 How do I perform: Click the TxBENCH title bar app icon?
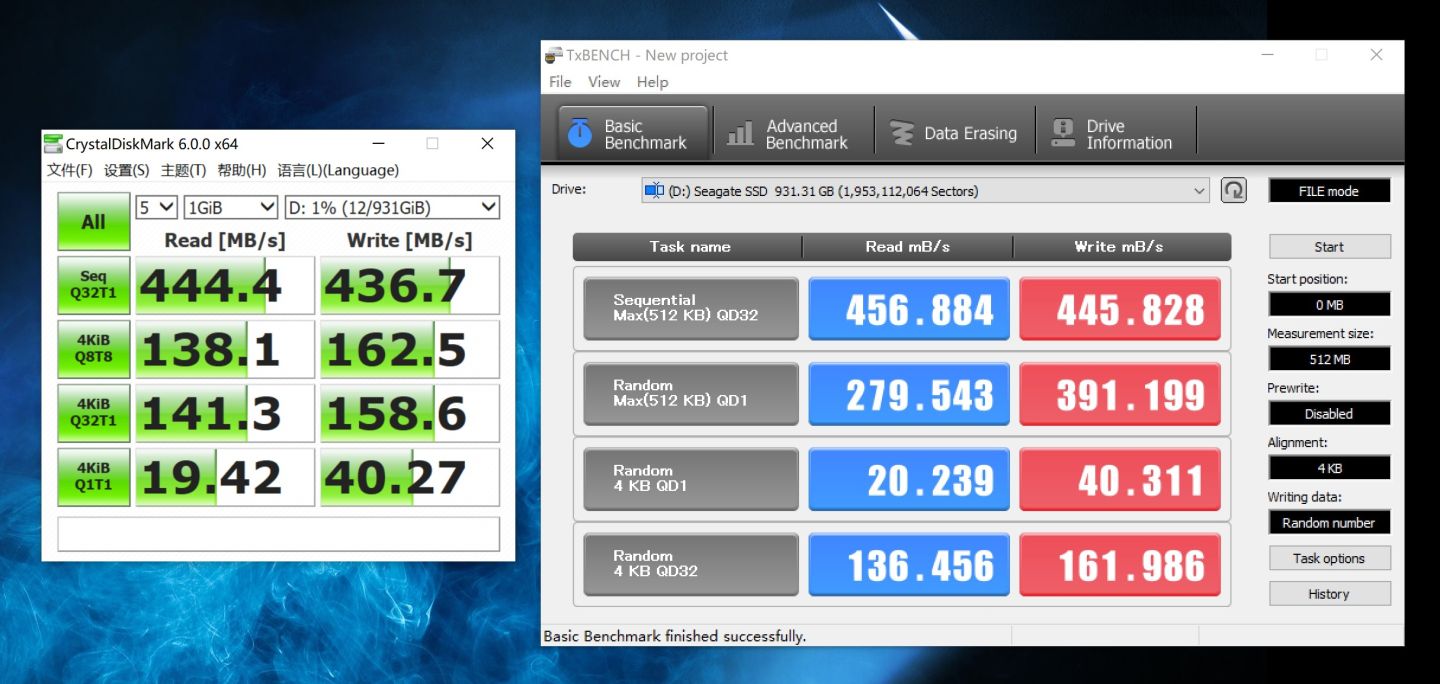pos(553,55)
